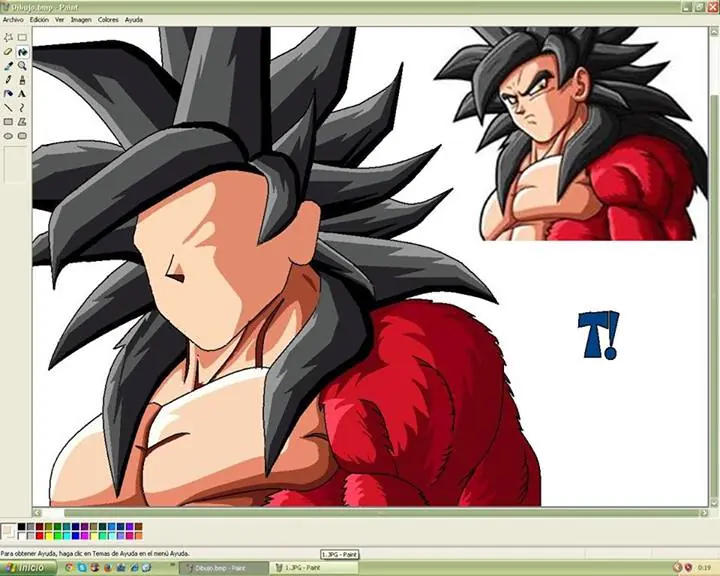Switch to 1.JPG - Paint taskbar button
The image size is (720, 576).
click(314, 568)
